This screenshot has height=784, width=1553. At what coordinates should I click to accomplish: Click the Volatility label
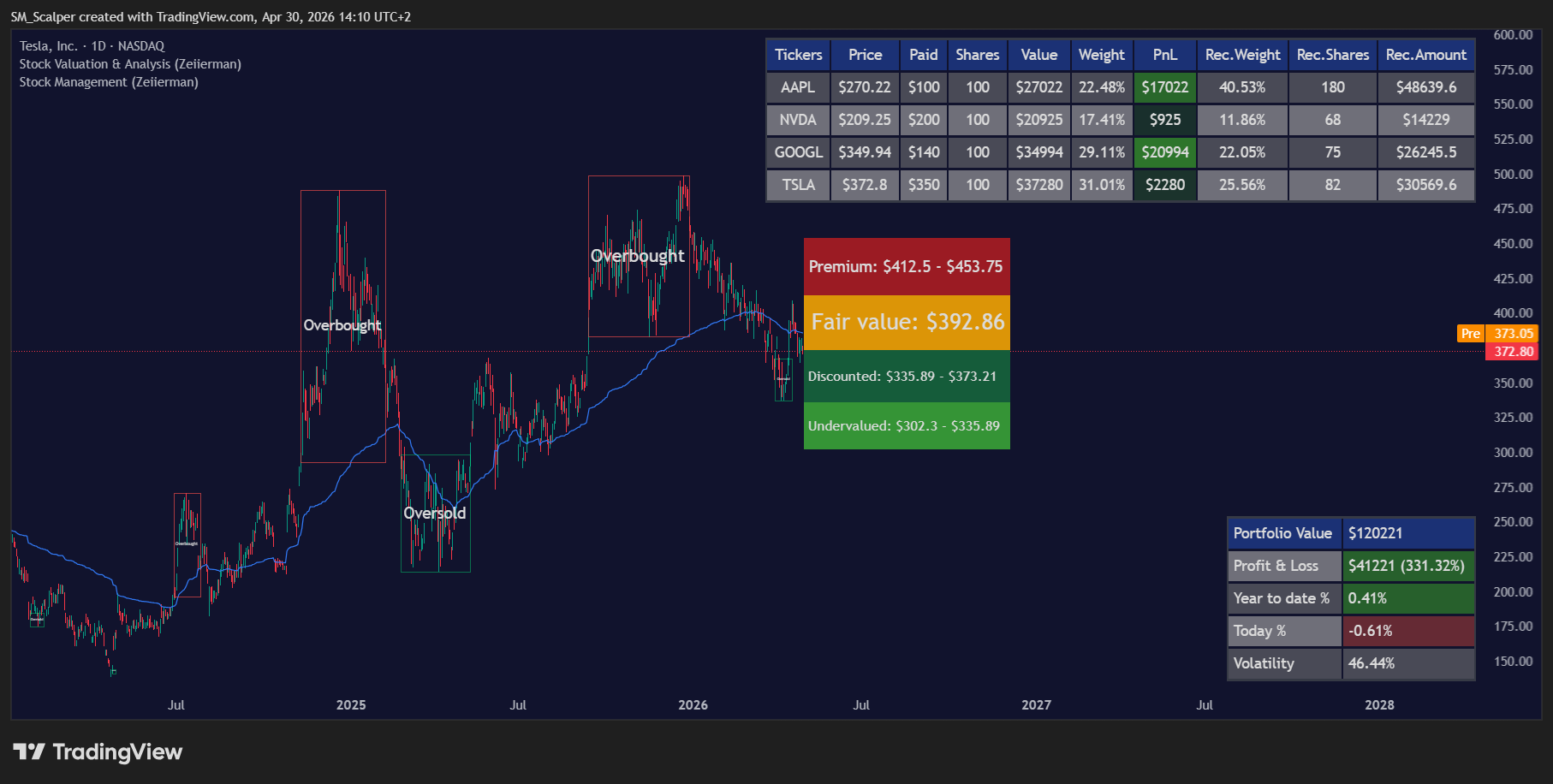coord(1284,663)
